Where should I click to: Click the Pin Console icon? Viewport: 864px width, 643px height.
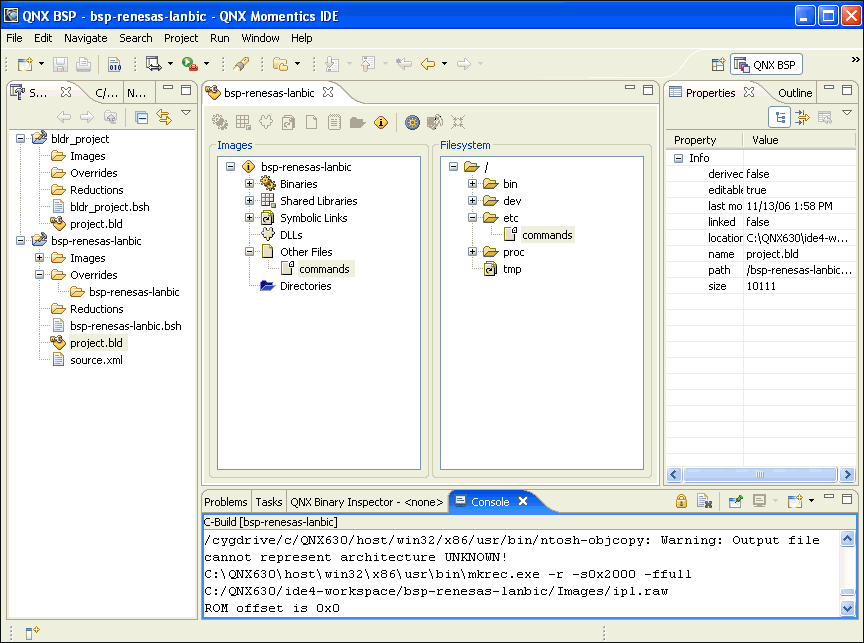[x=735, y=501]
